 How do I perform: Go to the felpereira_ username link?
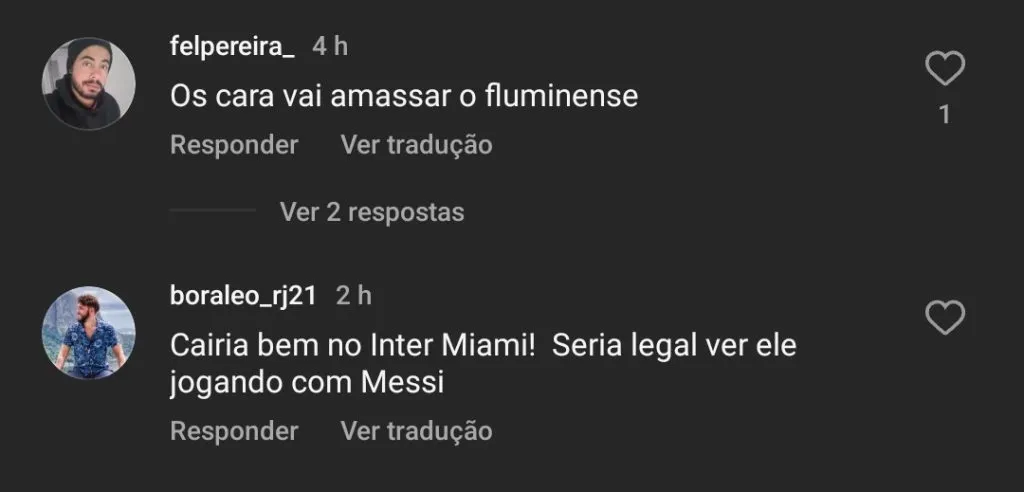coord(232,46)
